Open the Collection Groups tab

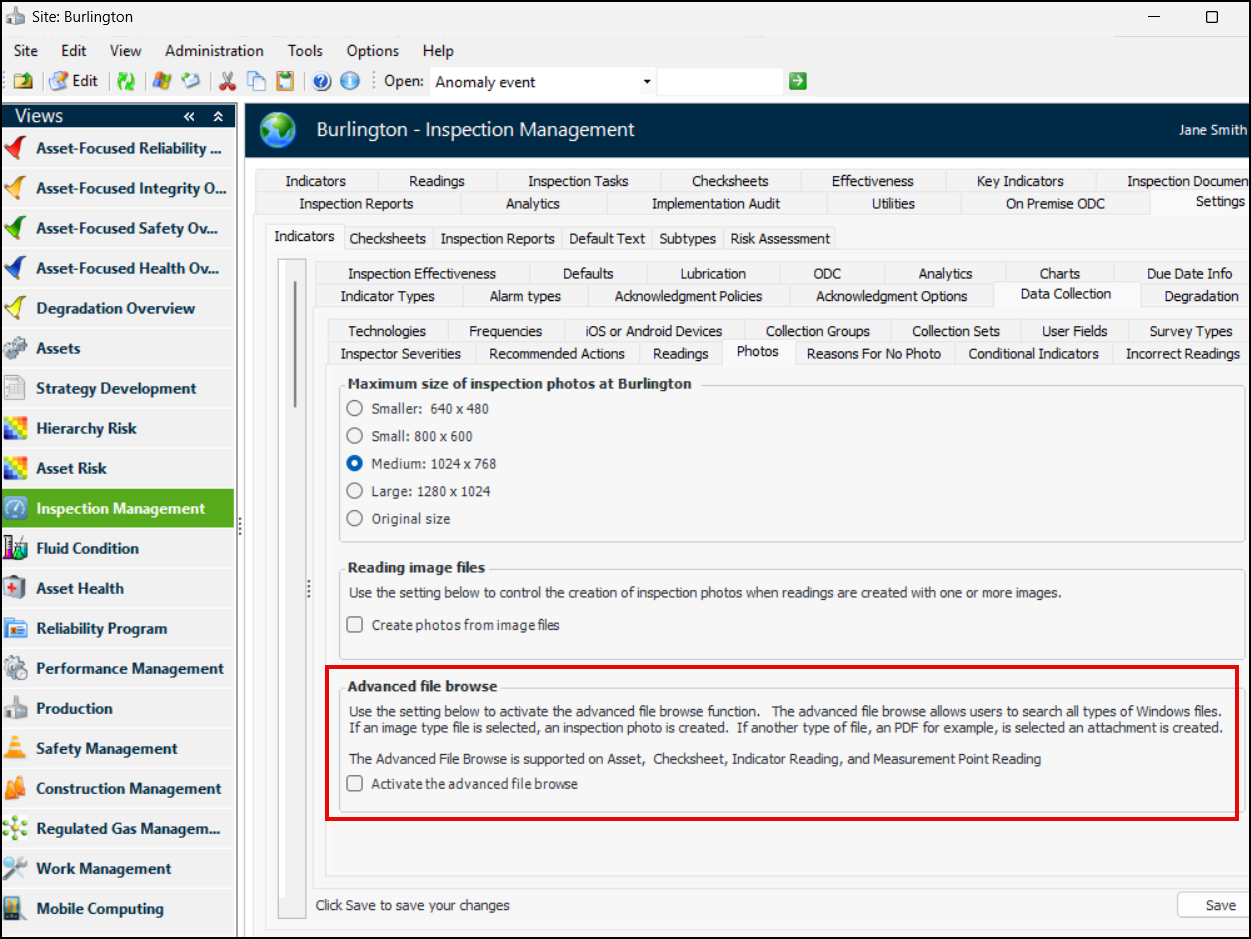[818, 331]
